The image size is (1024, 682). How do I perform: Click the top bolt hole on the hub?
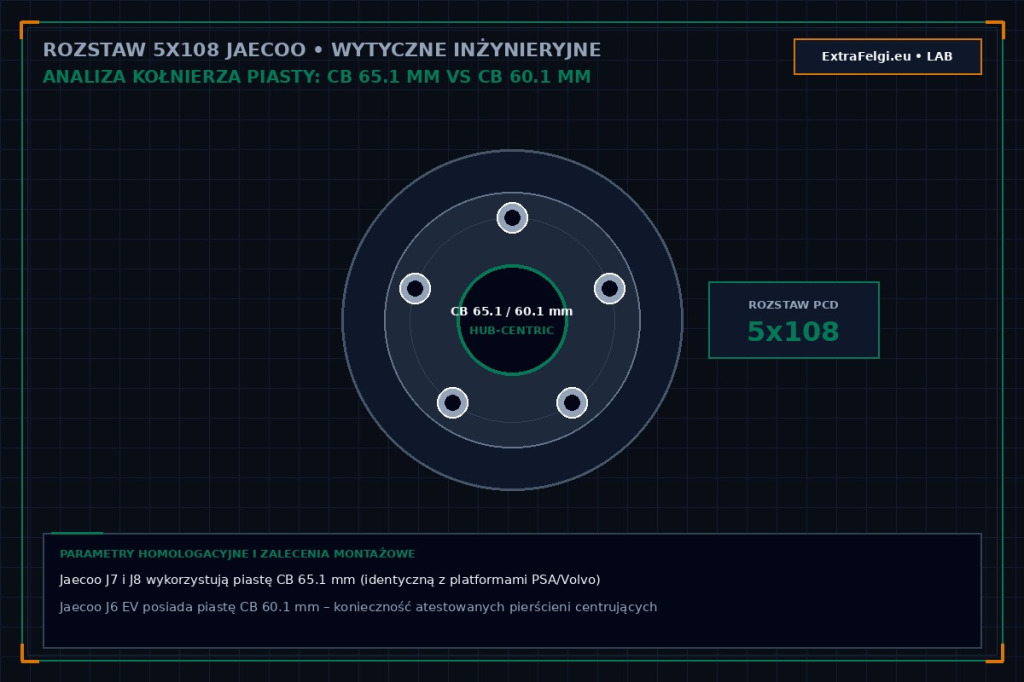(x=512, y=218)
